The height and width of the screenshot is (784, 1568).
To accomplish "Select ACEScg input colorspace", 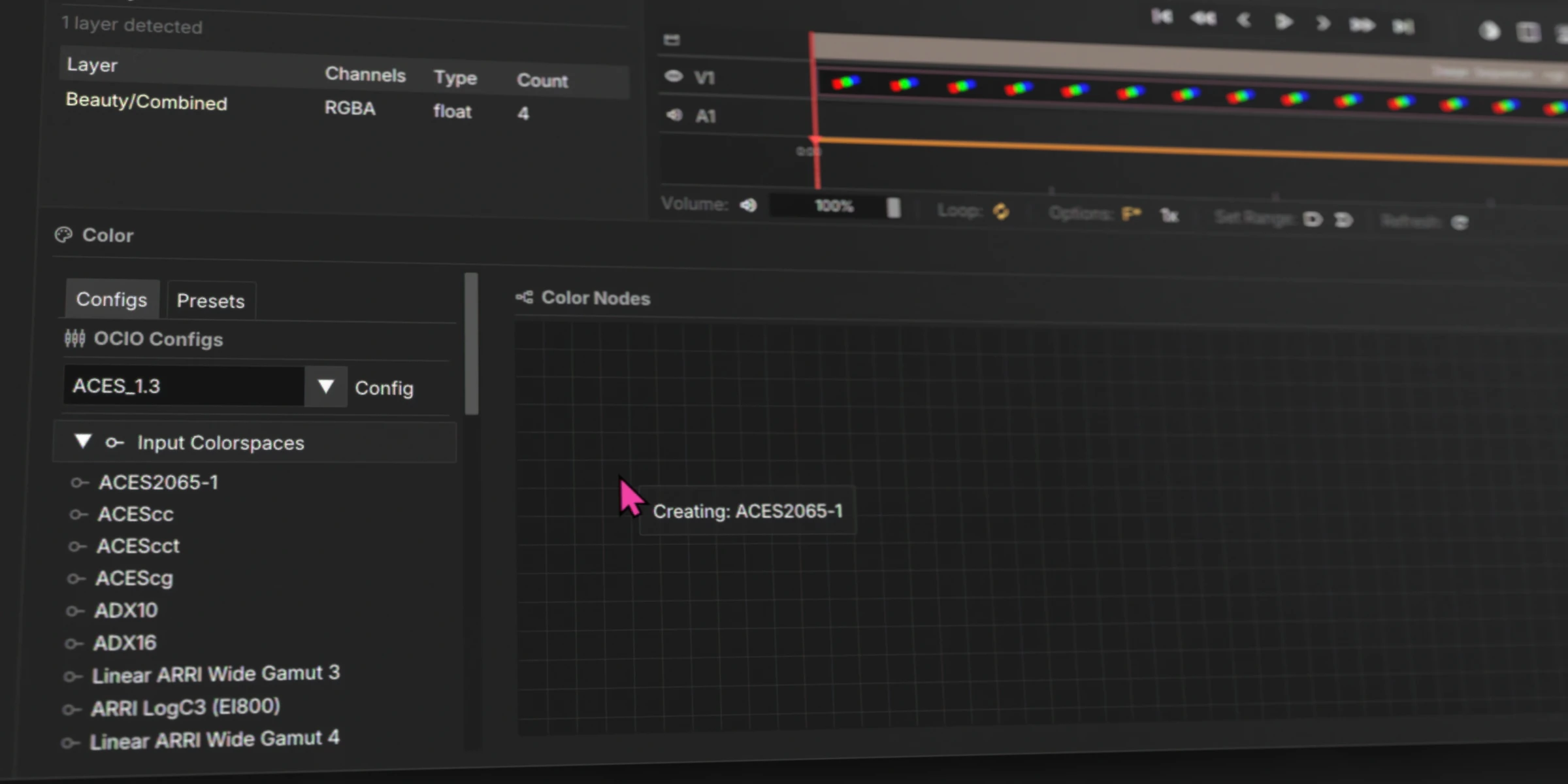I will pyautogui.click(x=135, y=578).
